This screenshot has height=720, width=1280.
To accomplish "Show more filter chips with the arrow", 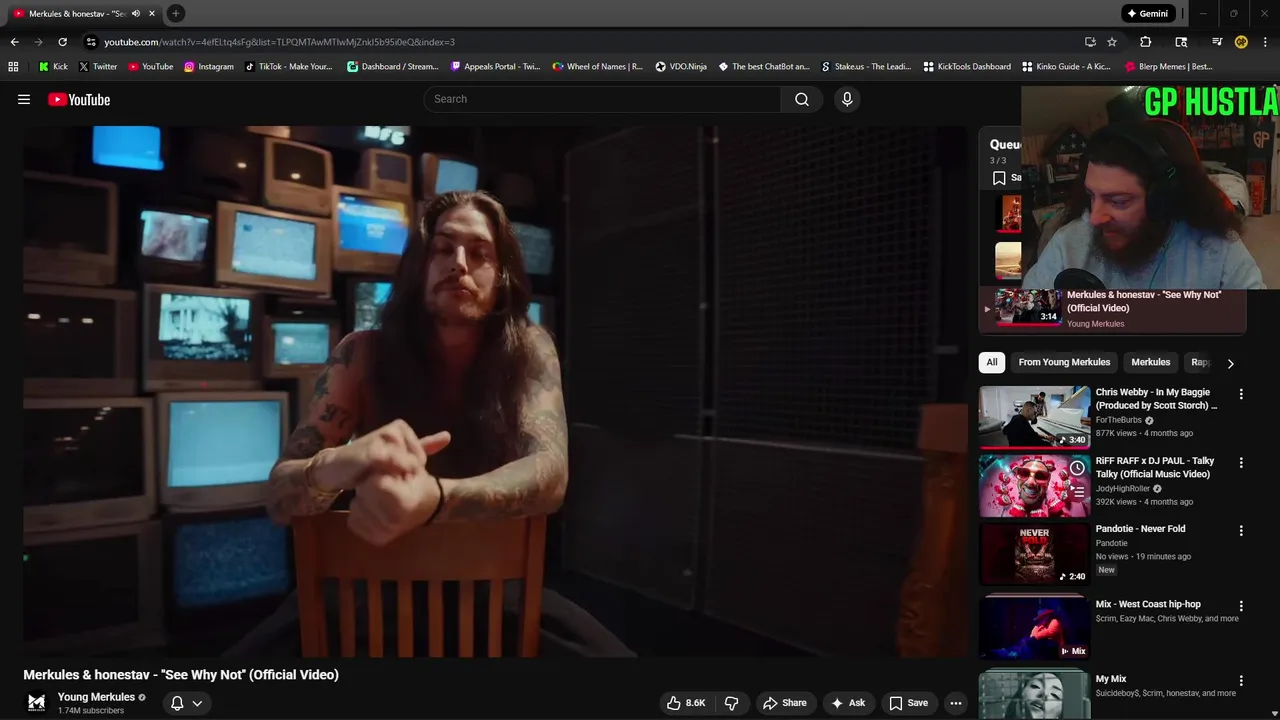I will tap(1230, 363).
